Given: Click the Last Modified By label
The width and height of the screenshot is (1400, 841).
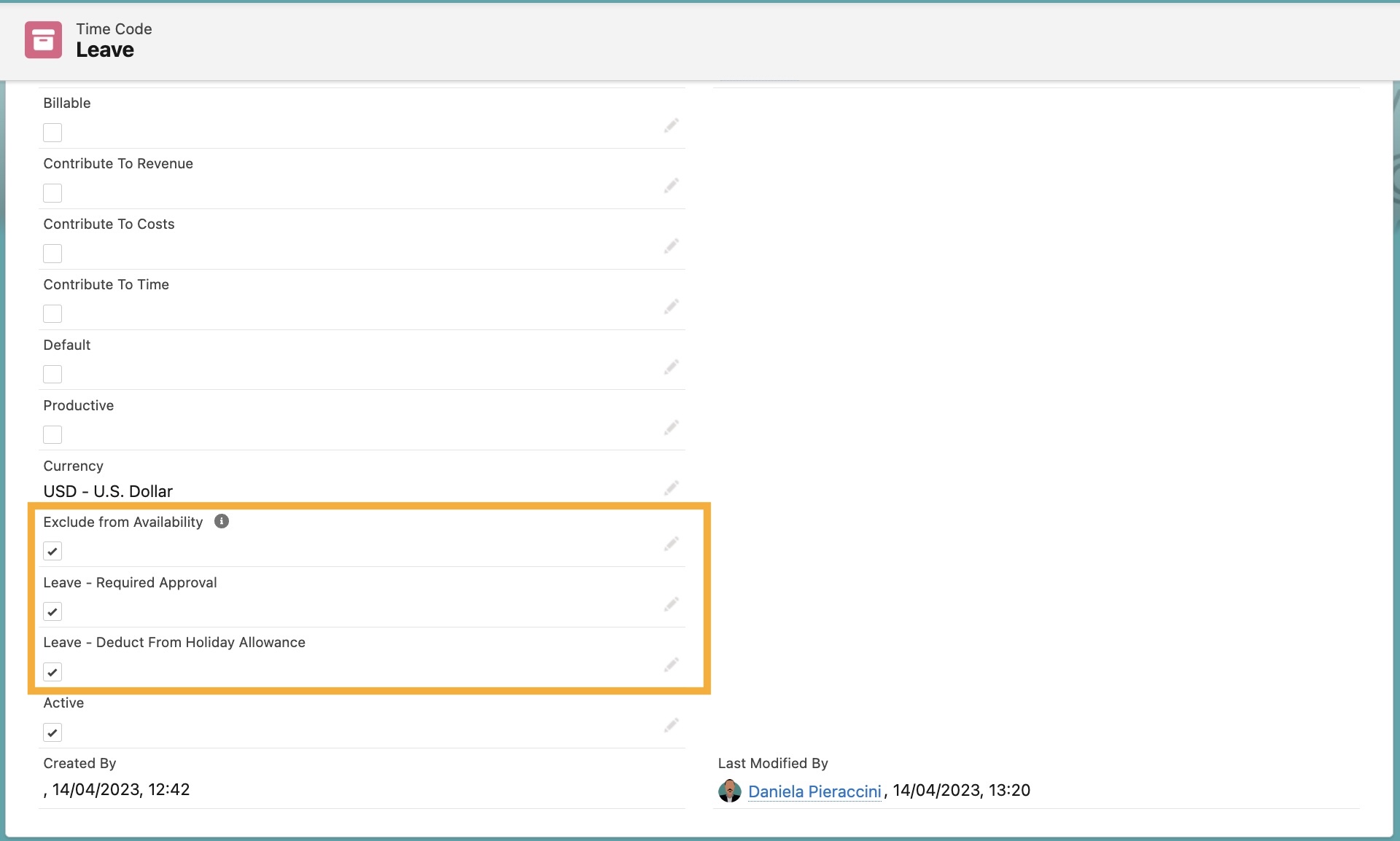Looking at the screenshot, I should coord(773,763).
